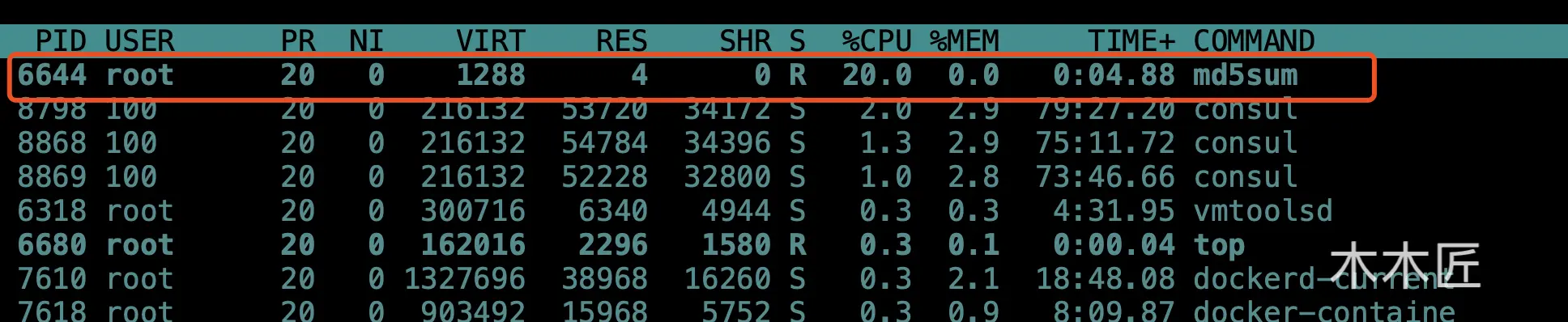Click the vmtoolsd process name

[x=1263, y=211]
